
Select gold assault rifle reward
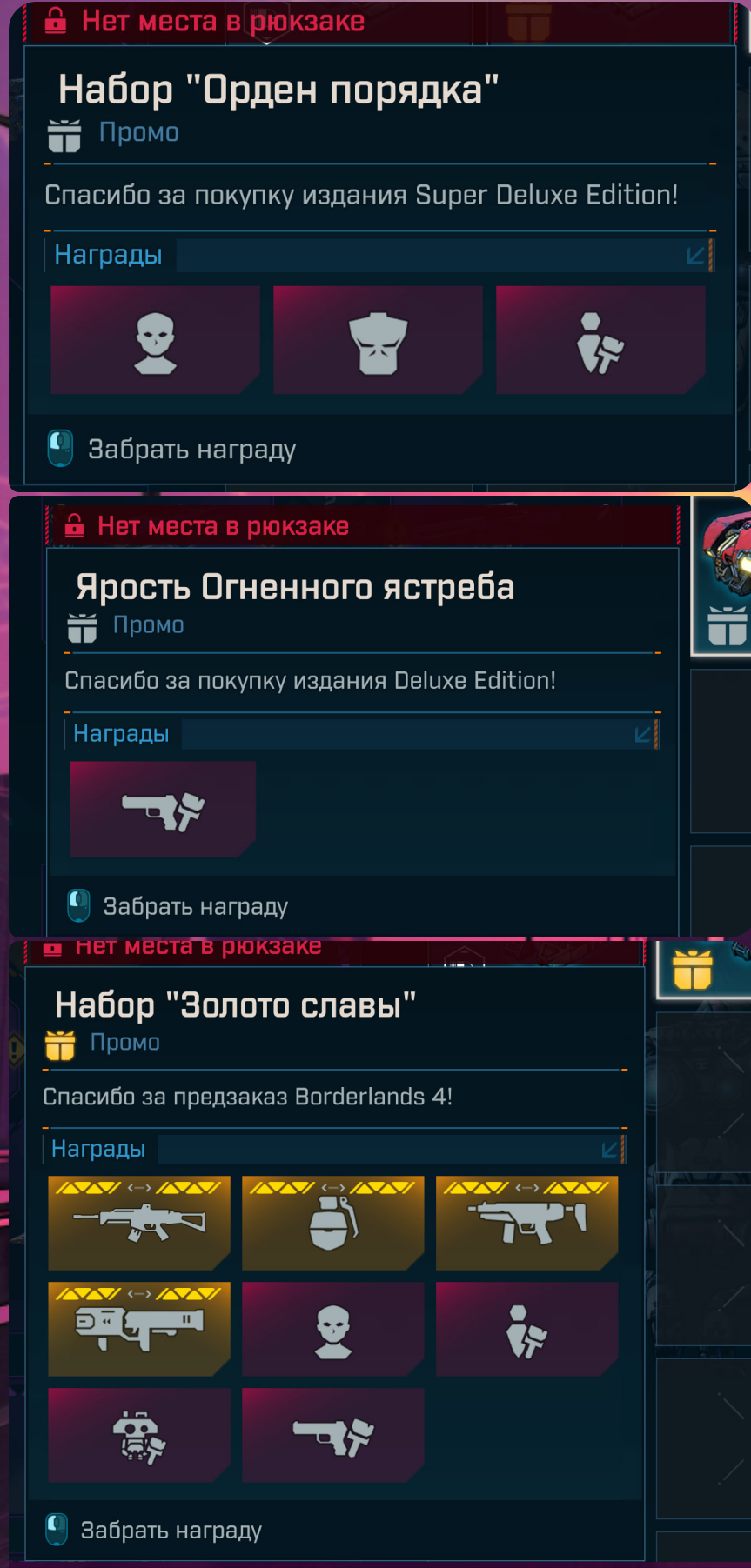[x=139, y=1223]
